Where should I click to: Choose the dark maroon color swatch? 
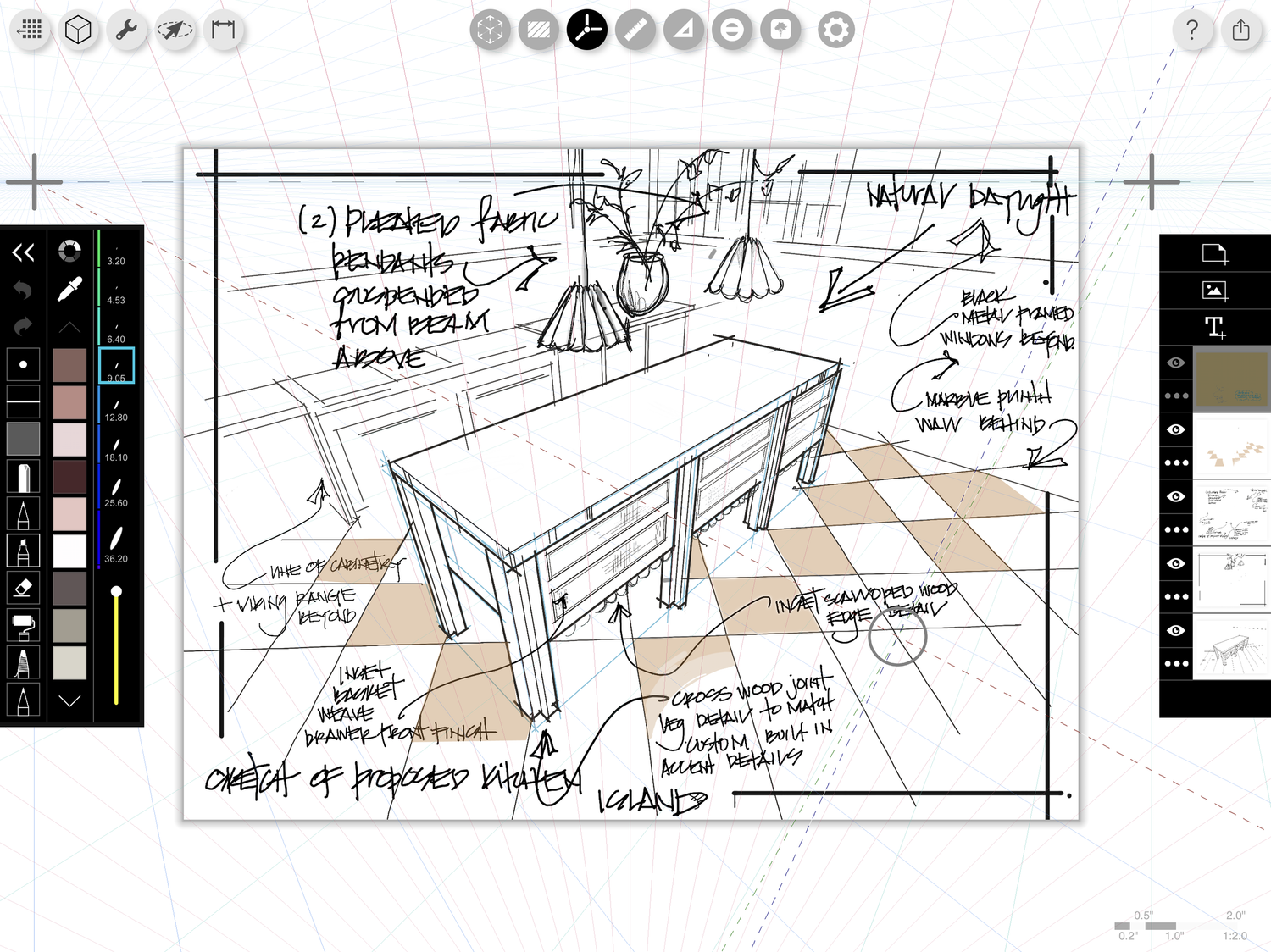[69, 477]
